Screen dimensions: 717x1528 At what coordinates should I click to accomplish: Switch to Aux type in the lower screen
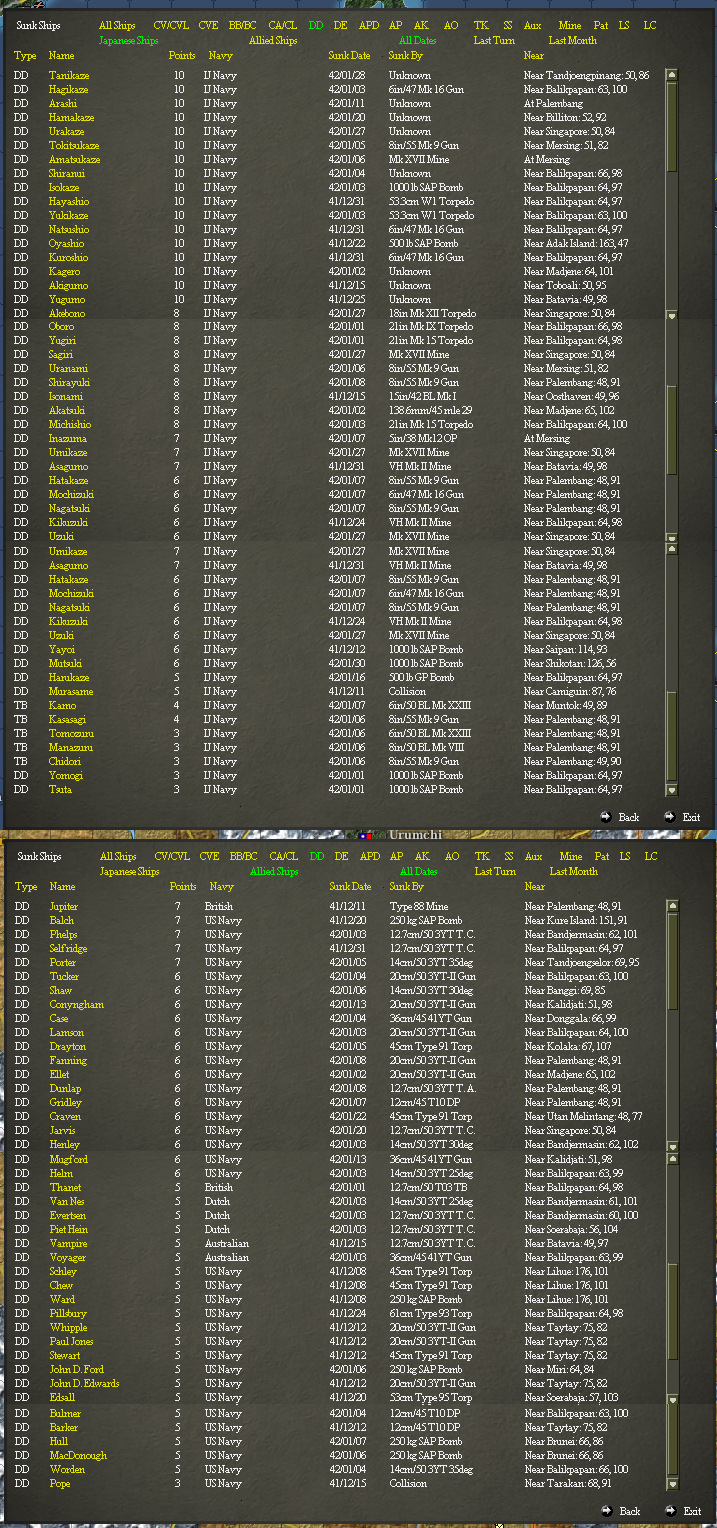(534, 856)
